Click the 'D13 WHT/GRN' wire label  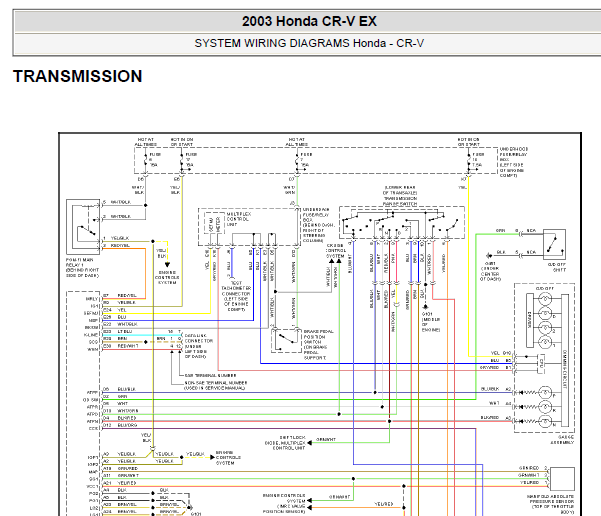(x=121, y=411)
